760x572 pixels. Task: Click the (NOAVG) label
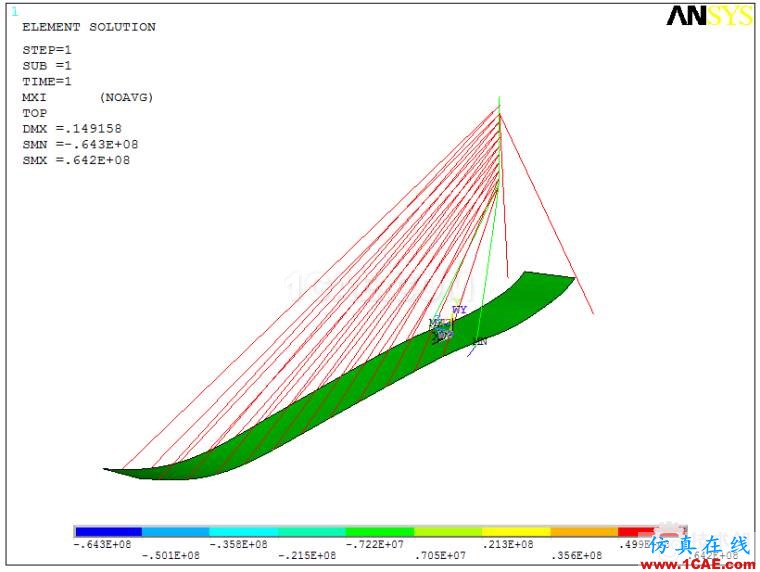pyautogui.click(x=127, y=97)
